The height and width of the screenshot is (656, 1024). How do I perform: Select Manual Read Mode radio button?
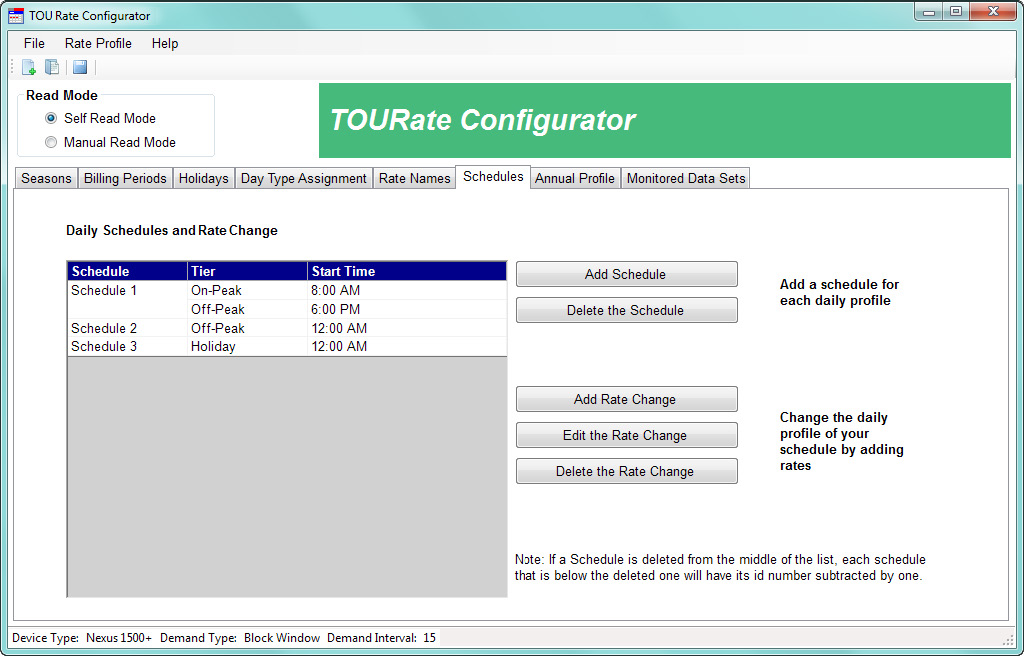[x=51, y=142]
